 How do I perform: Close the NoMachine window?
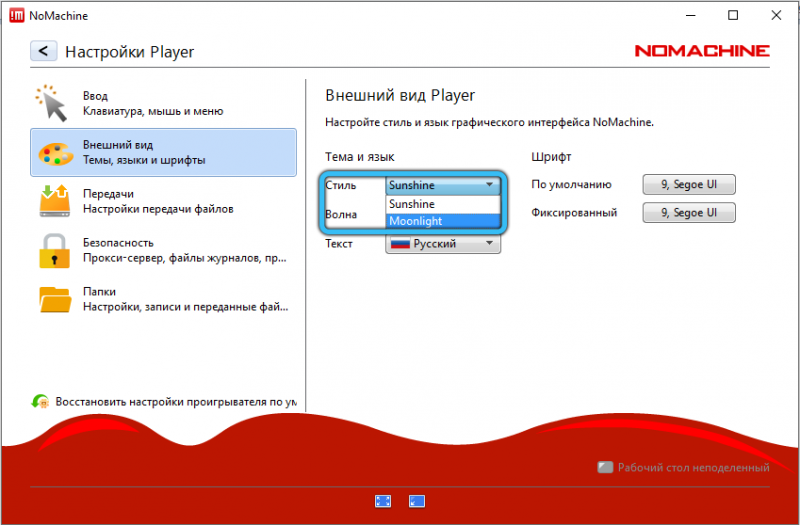(x=776, y=15)
